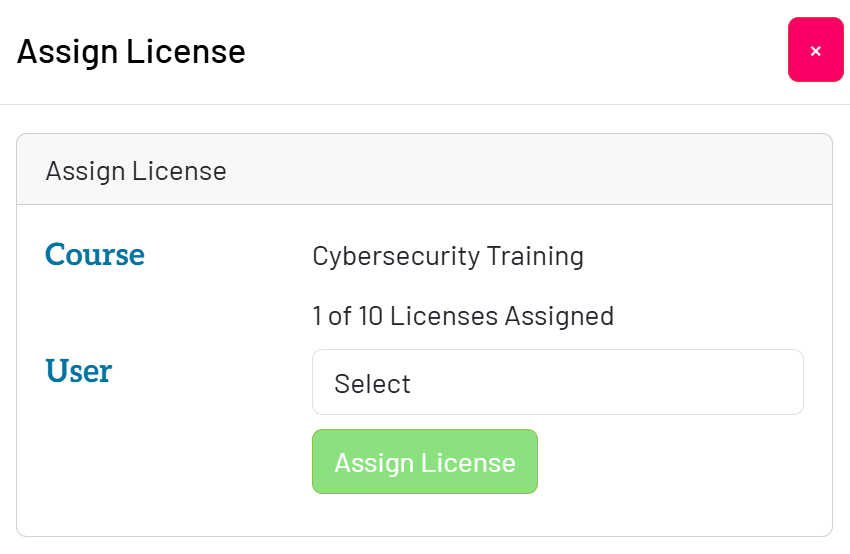850x554 pixels.
Task: Click the 'Select' placeholder text
Action: [x=373, y=384]
